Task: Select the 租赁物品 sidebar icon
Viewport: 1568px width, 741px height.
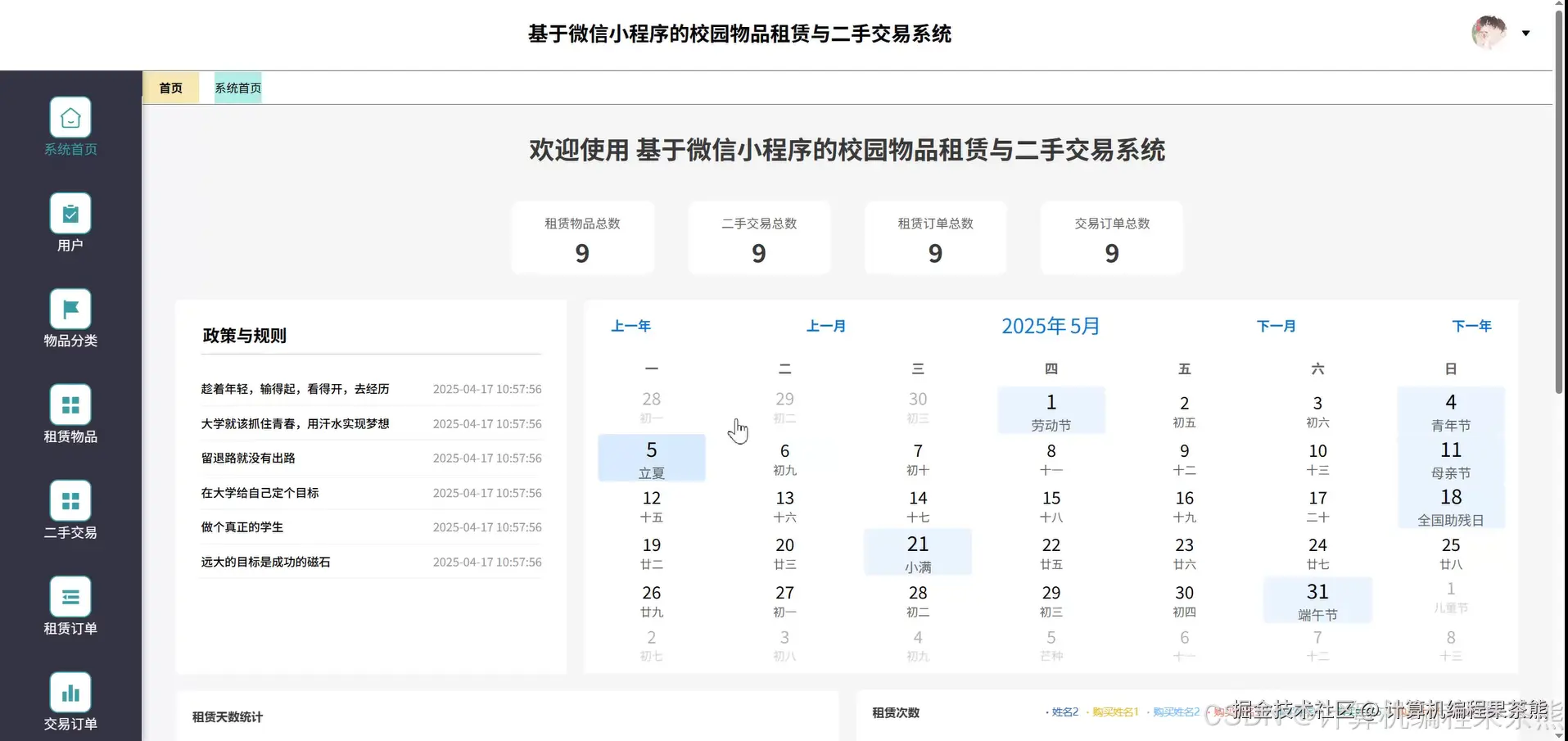Action: point(70,413)
